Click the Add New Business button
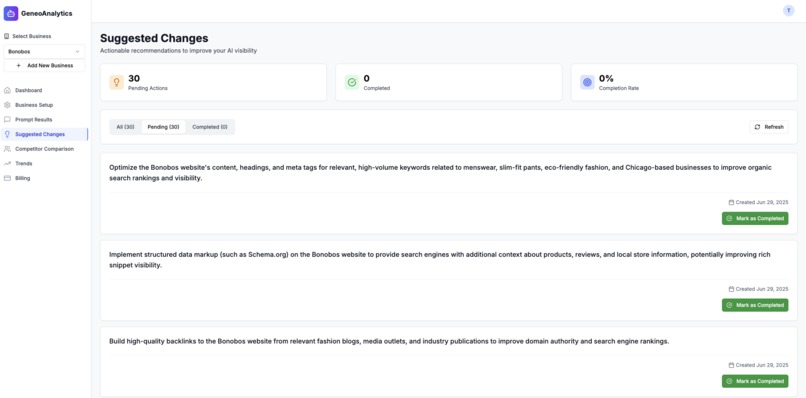Screen dimensions: 806x398 (x=44, y=66)
